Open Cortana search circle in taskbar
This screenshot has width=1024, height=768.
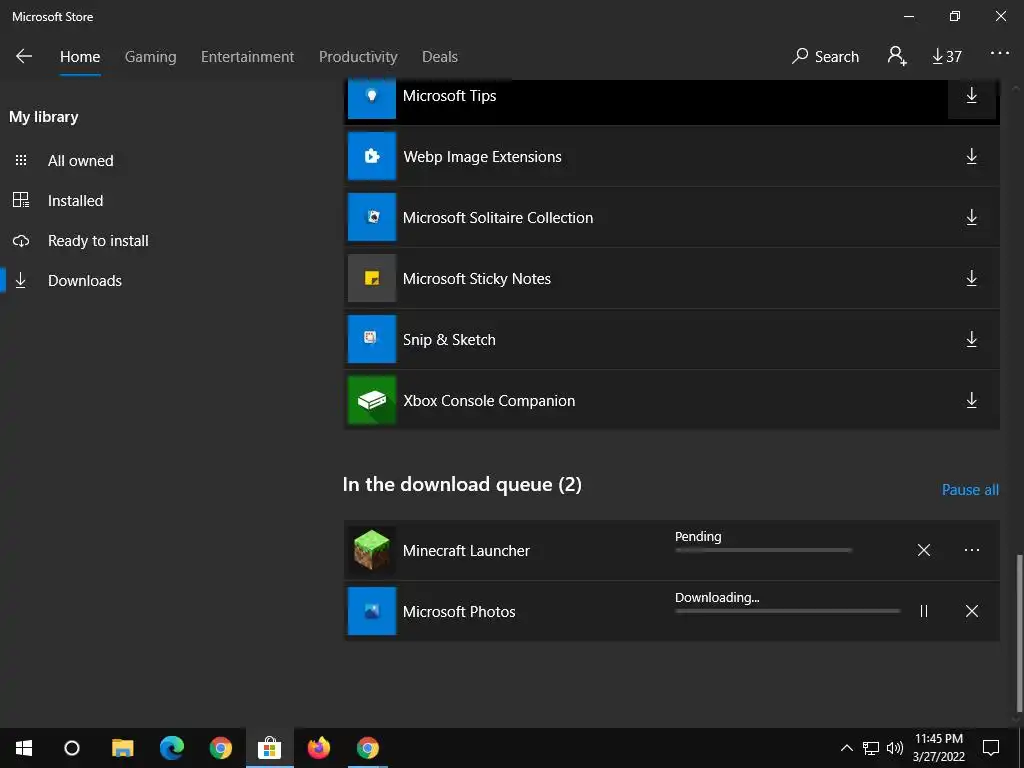(72, 748)
